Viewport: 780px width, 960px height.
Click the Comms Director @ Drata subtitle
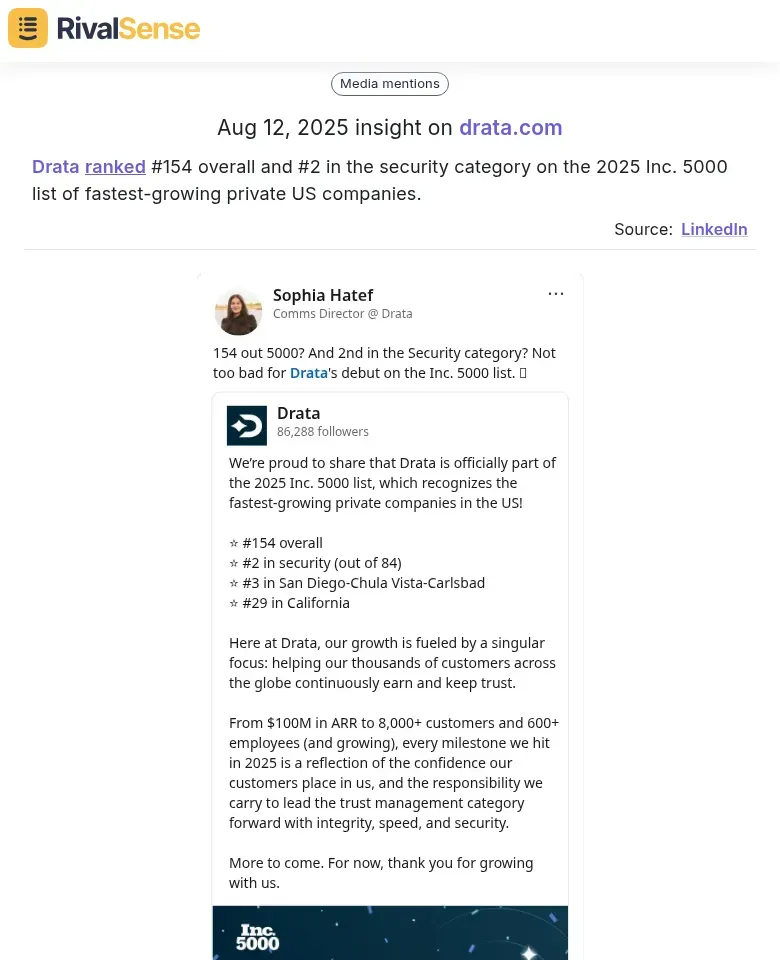coord(342,313)
